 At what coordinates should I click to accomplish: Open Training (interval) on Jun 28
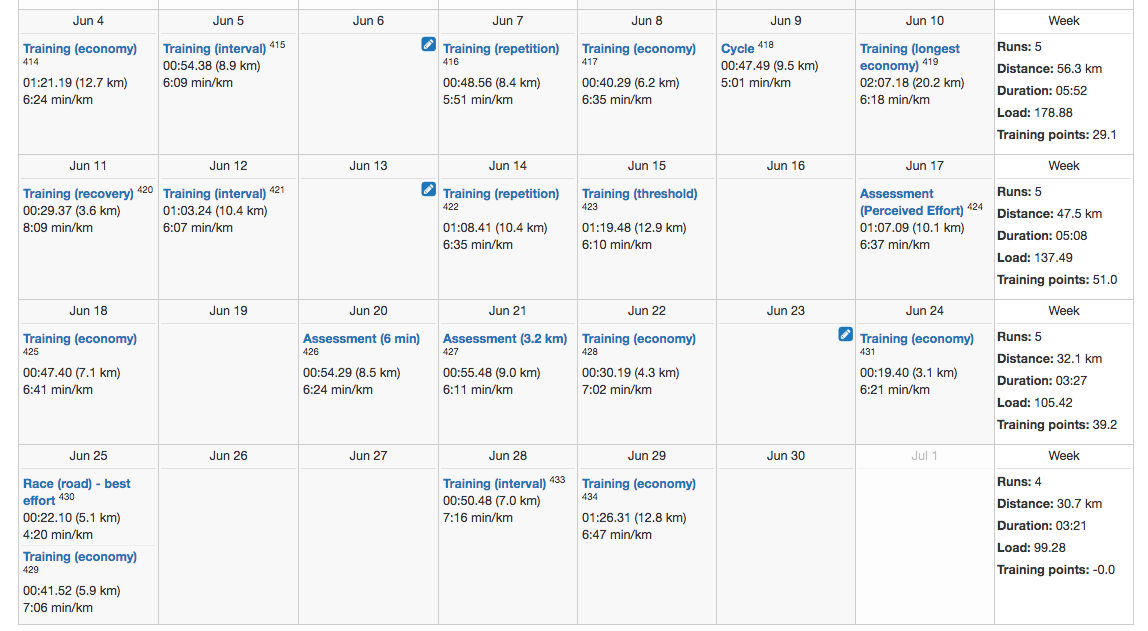click(x=494, y=483)
